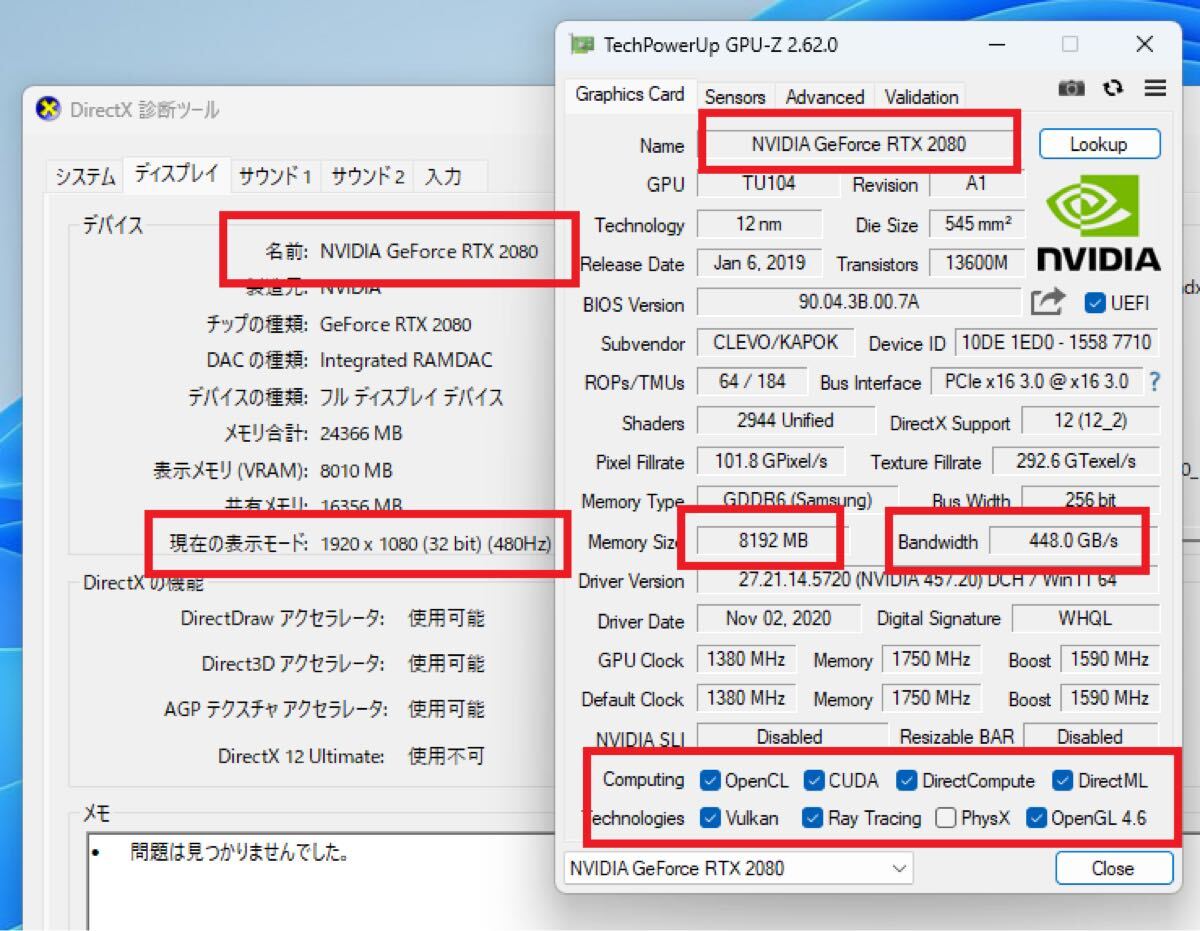Click the Transistors value 13600M

tap(977, 263)
